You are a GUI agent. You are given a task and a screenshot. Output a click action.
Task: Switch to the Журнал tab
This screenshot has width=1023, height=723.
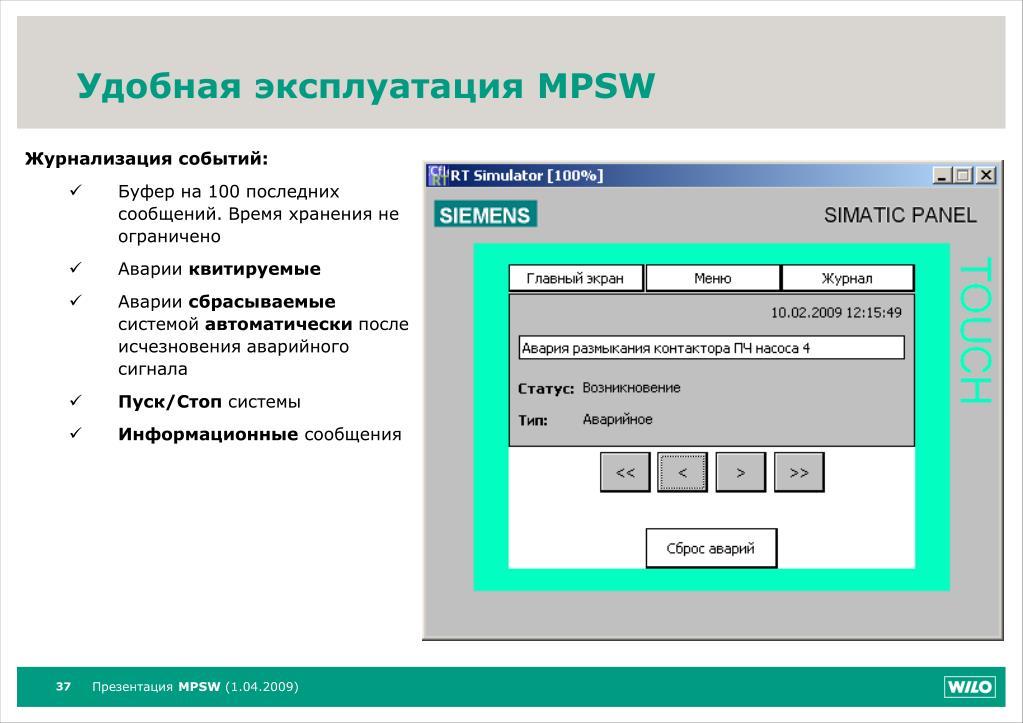pos(847,279)
